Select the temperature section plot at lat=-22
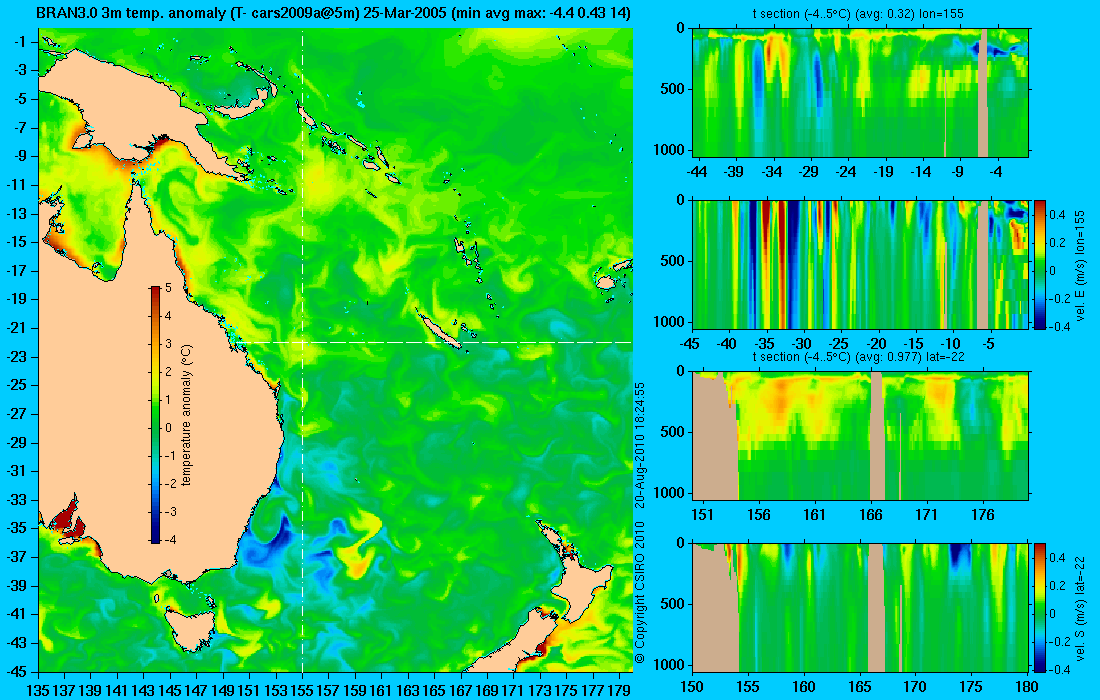This screenshot has height=700, width=1100. click(860, 436)
